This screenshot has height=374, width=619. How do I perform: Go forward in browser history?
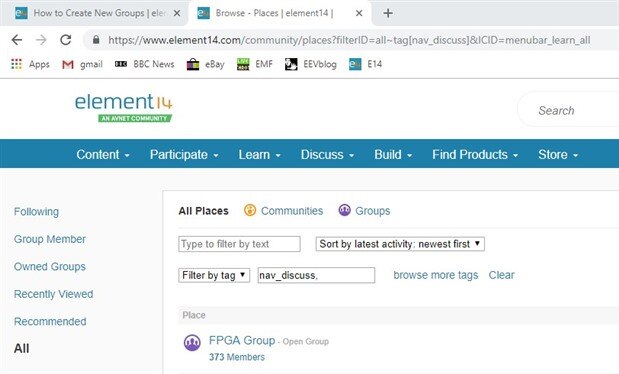[41, 40]
